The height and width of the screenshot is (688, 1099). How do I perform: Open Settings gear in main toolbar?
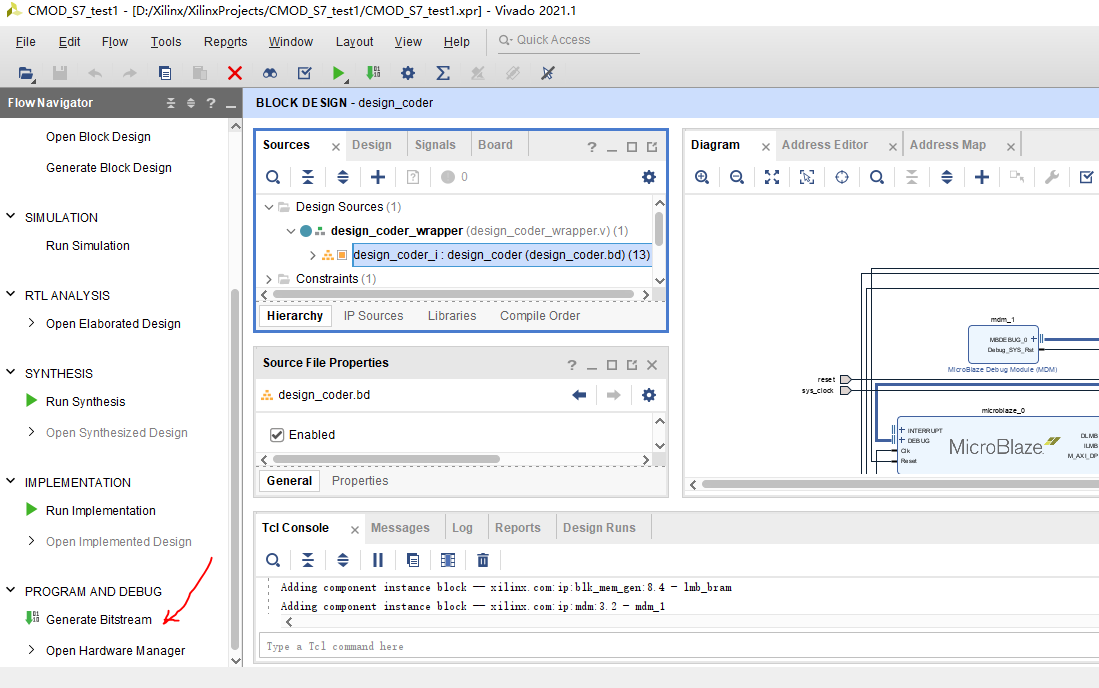pos(408,73)
